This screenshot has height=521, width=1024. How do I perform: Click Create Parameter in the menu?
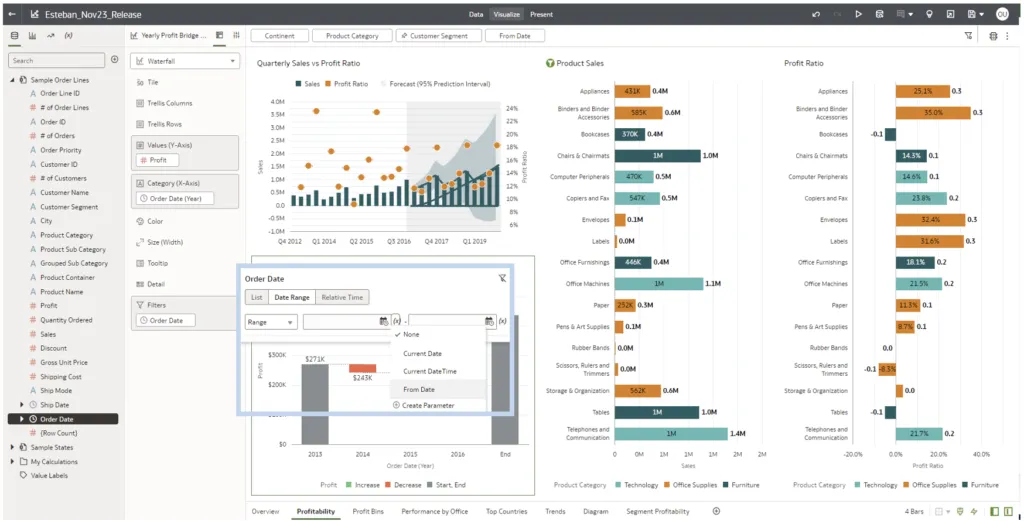[428, 405]
